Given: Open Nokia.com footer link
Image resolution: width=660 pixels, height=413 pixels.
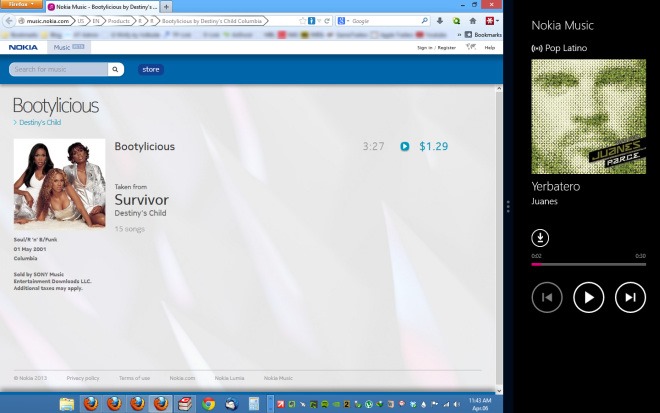Looking at the screenshot, I should point(182,378).
